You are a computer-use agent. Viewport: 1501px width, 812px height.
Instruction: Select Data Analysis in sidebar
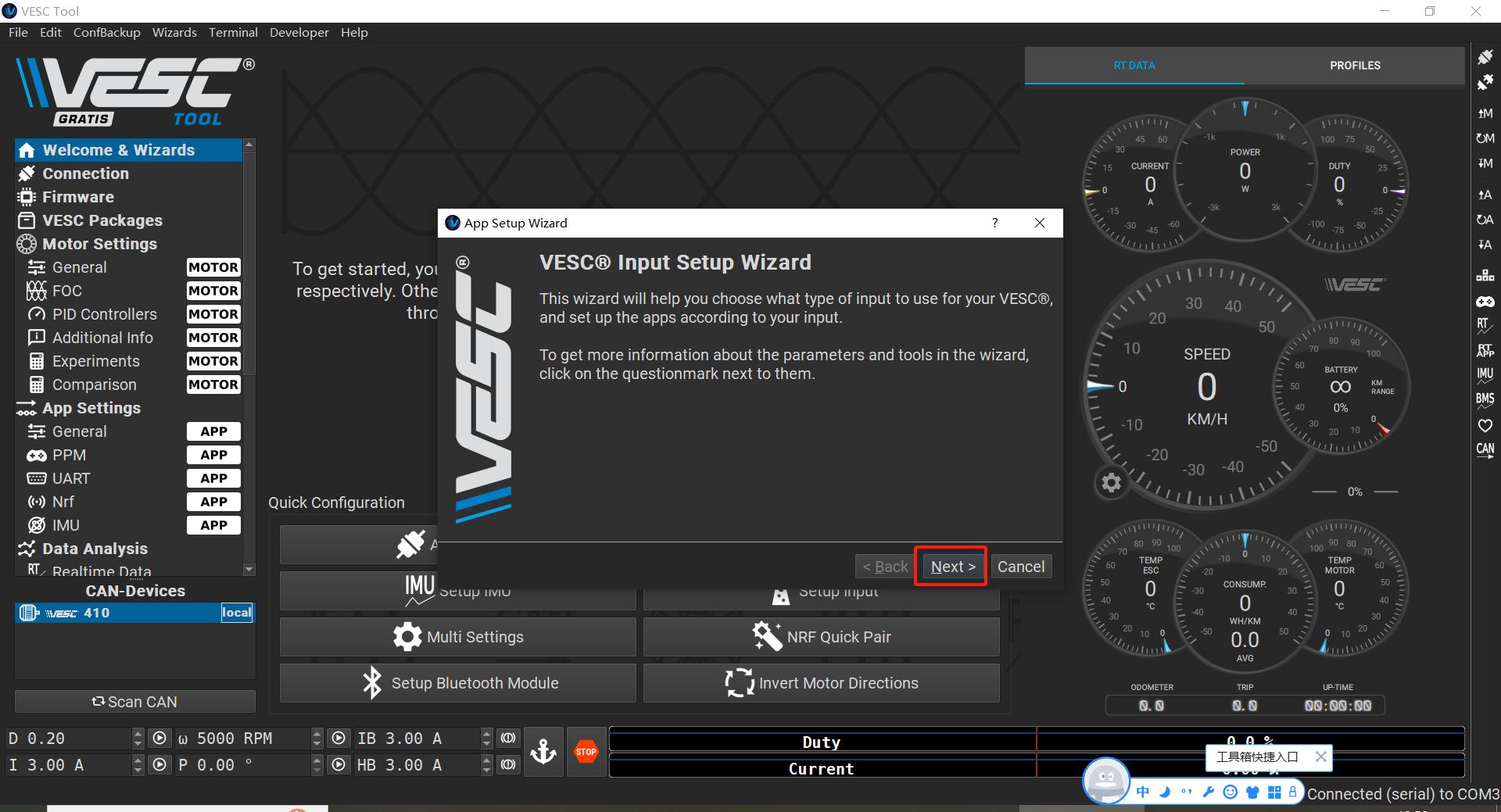128,549
